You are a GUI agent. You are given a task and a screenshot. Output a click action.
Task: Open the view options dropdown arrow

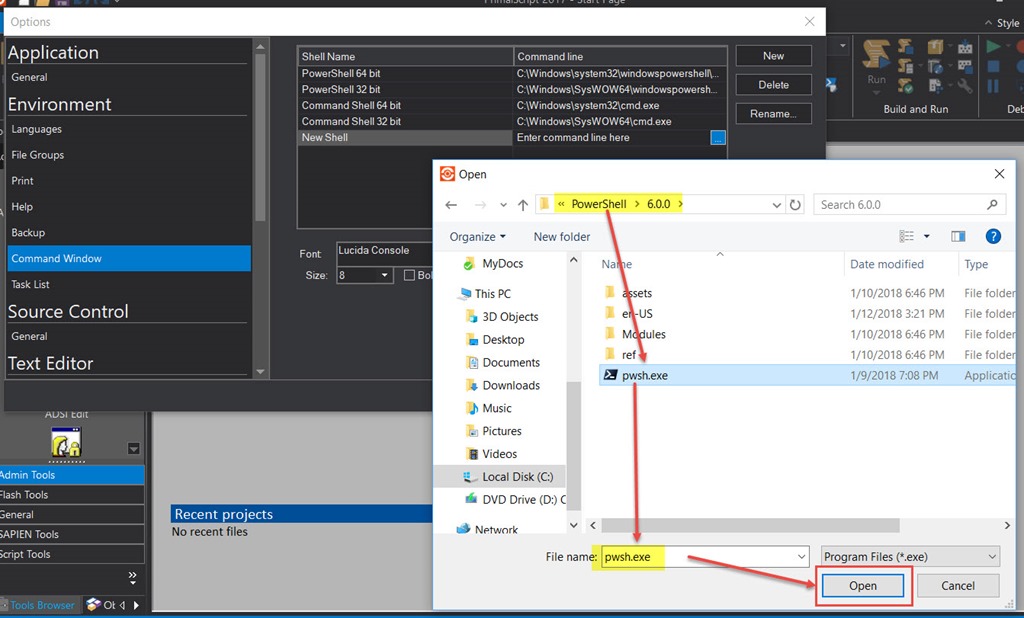click(x=927, y=236)
